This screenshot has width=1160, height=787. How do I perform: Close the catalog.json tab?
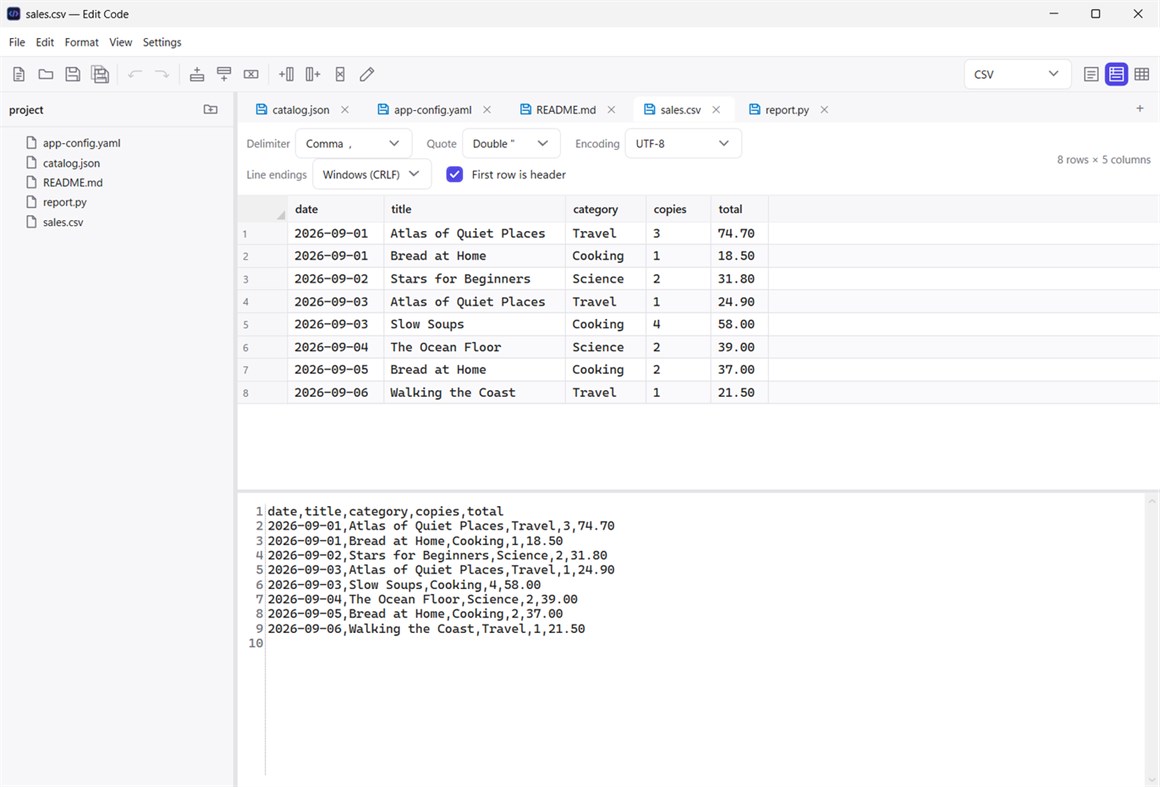tap(345, 109)
